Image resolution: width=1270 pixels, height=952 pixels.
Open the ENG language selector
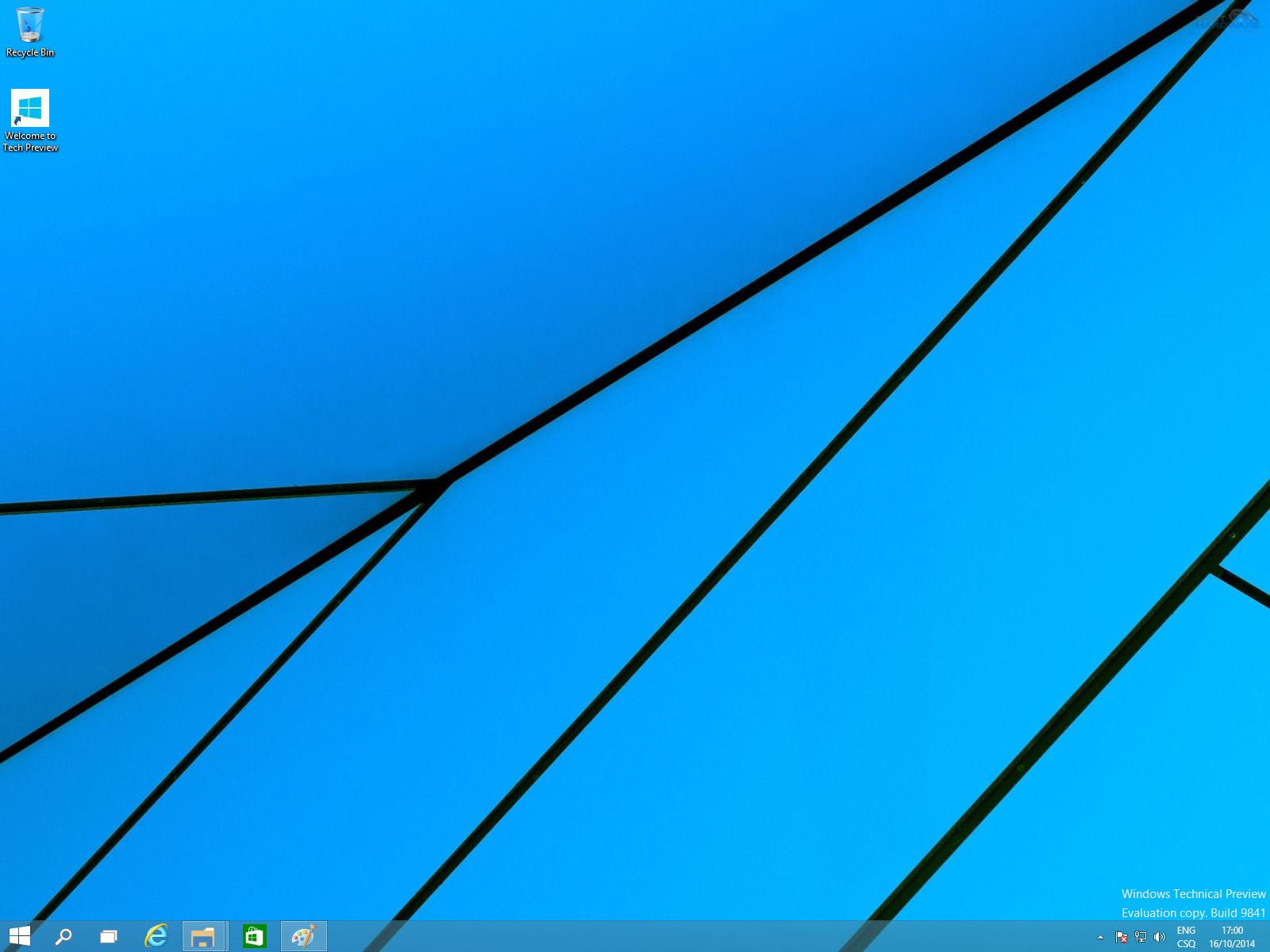[x=1187, y=930]
